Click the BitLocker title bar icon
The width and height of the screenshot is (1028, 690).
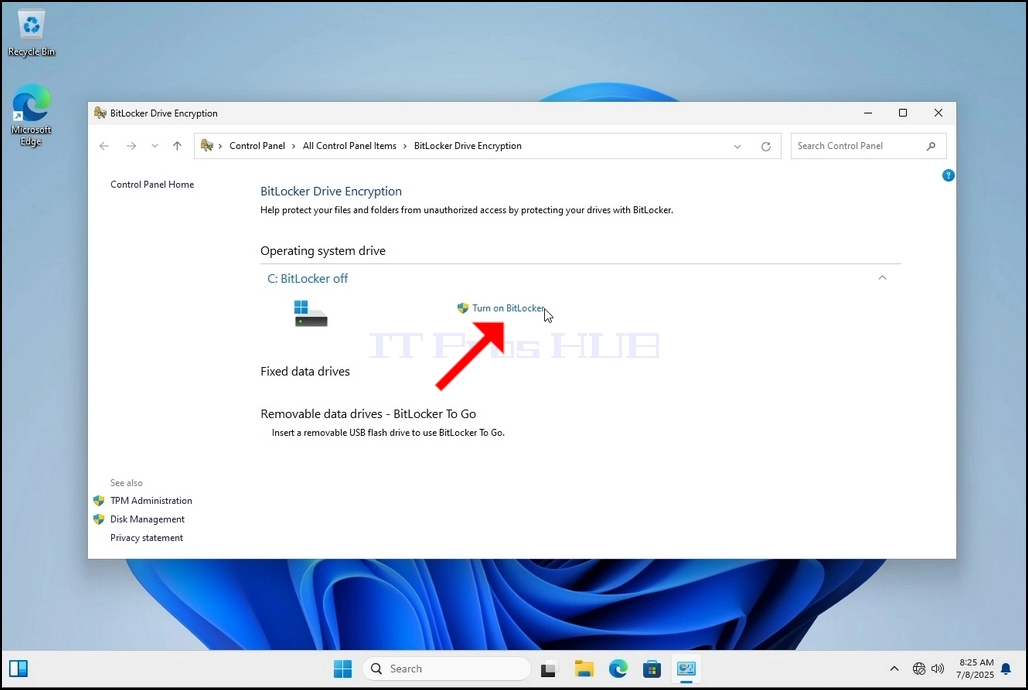100,113
